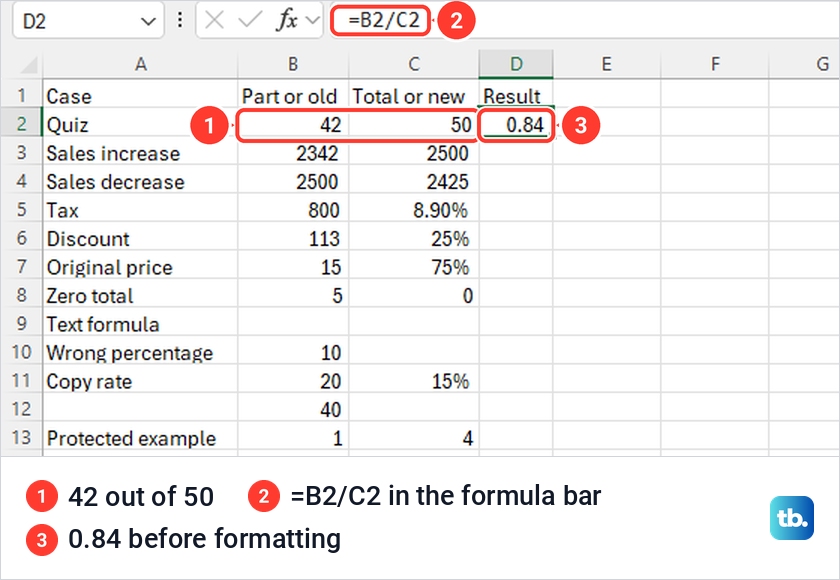Click the cell containing 0 in row 8
The image size is (840, 580).
[414, 295]
